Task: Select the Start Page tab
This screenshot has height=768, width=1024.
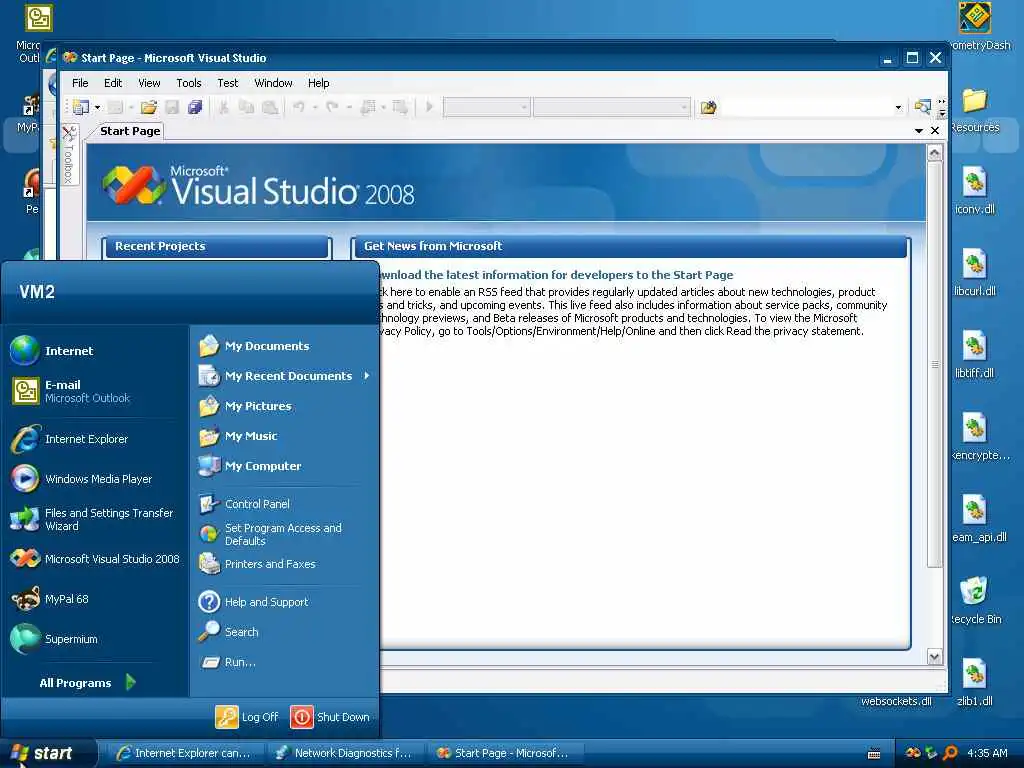Action: point(130,131)
